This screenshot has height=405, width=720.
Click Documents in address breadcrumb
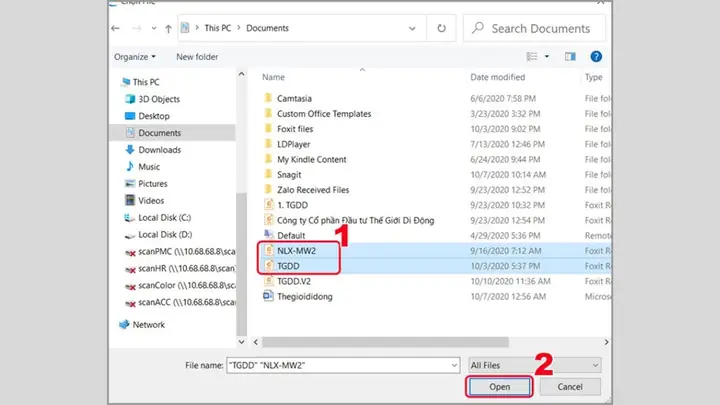[x=267, y=28]
